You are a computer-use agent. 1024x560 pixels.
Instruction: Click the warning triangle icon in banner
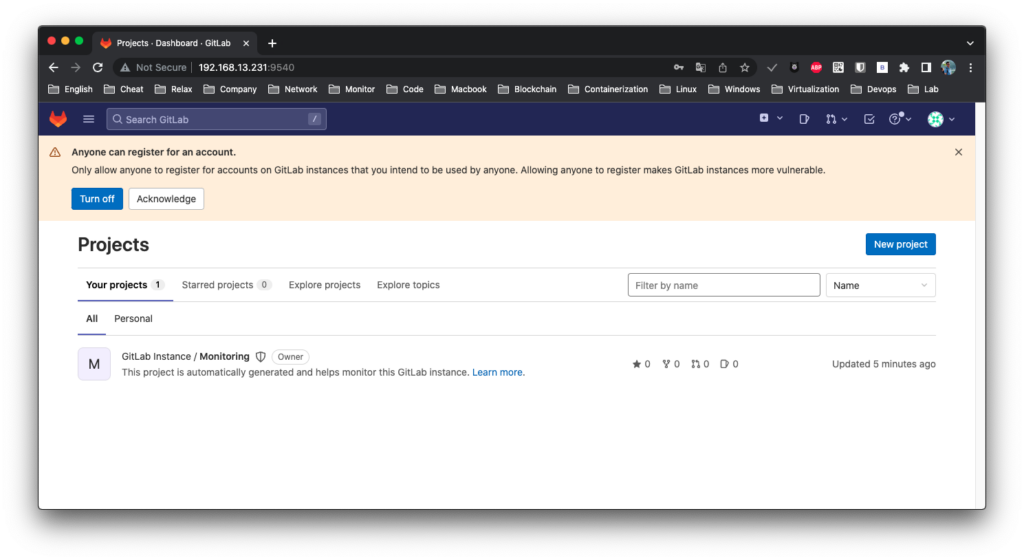(x=55, y=152)
